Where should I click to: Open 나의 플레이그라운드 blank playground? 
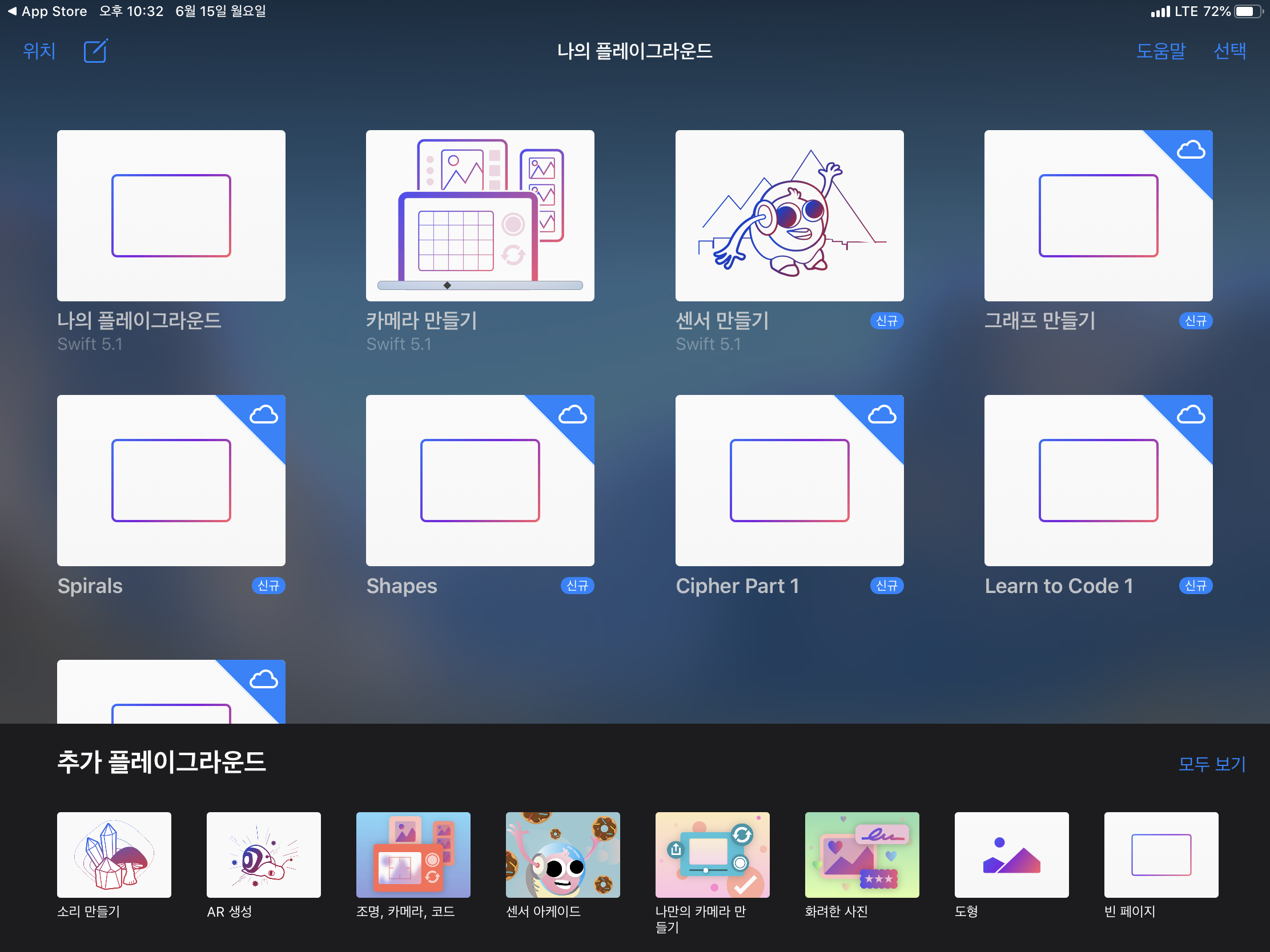coord(171,216)
